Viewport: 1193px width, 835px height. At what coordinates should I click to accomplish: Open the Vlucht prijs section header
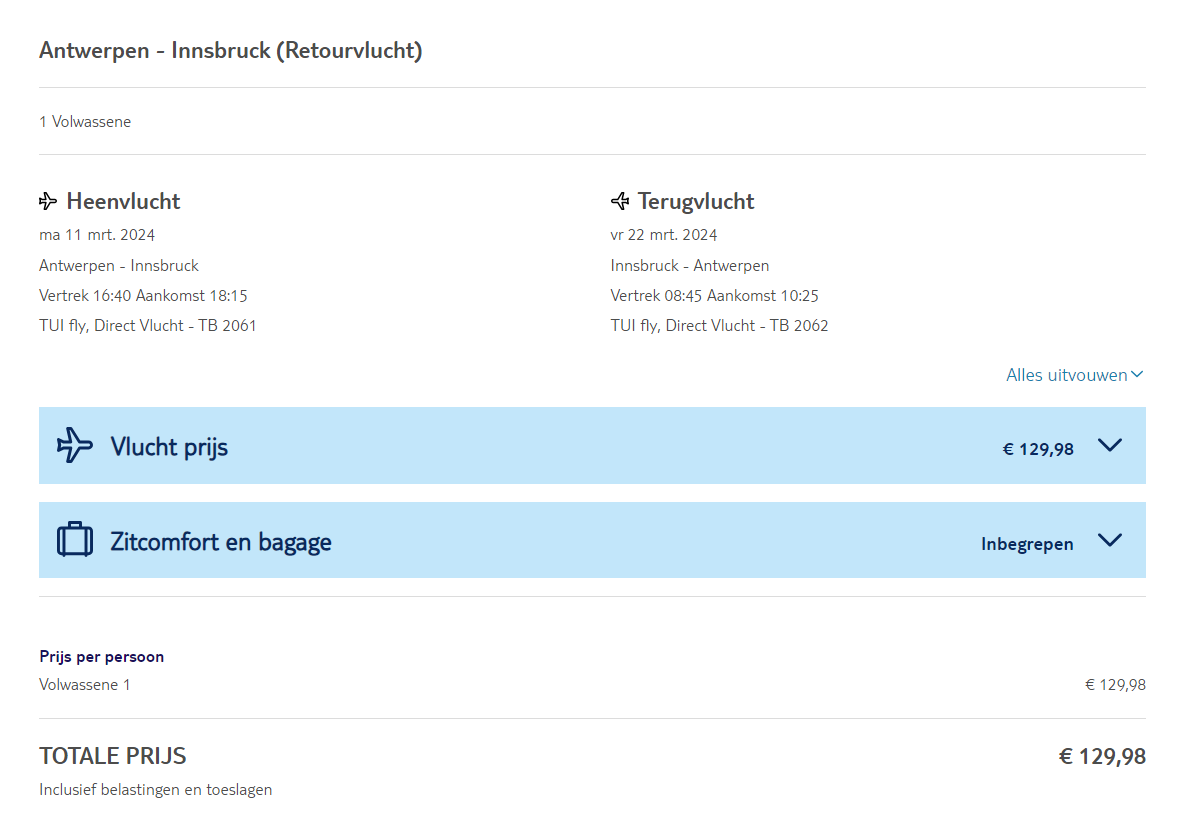[x=169, y=447]
